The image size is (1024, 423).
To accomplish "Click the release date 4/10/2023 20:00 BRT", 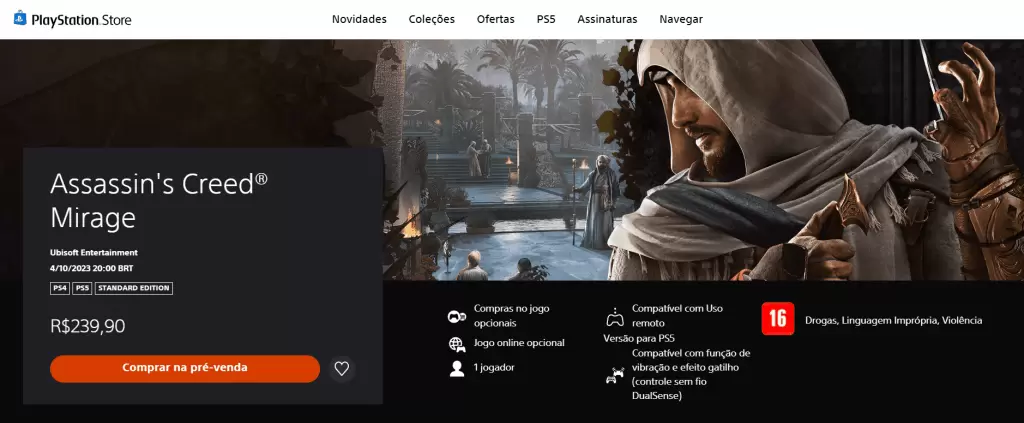I will click(x=92, y=268).
